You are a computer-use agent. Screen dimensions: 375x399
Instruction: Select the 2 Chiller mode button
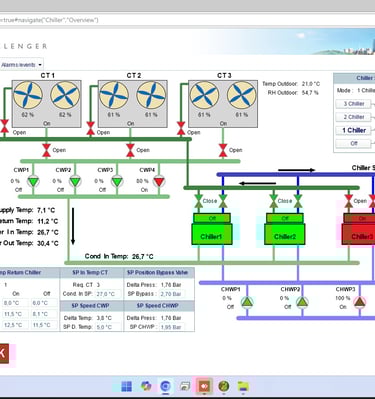354,117
